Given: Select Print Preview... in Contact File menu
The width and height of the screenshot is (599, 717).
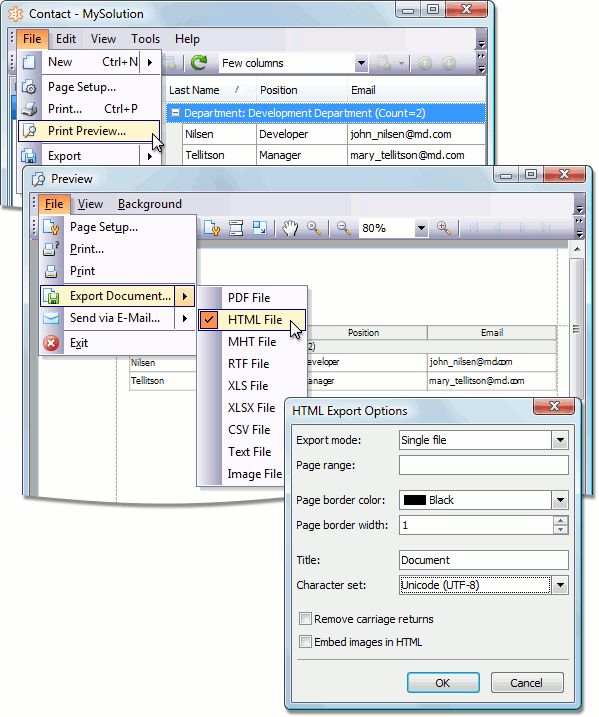Looking at the screenshot, I should [89, 131].
